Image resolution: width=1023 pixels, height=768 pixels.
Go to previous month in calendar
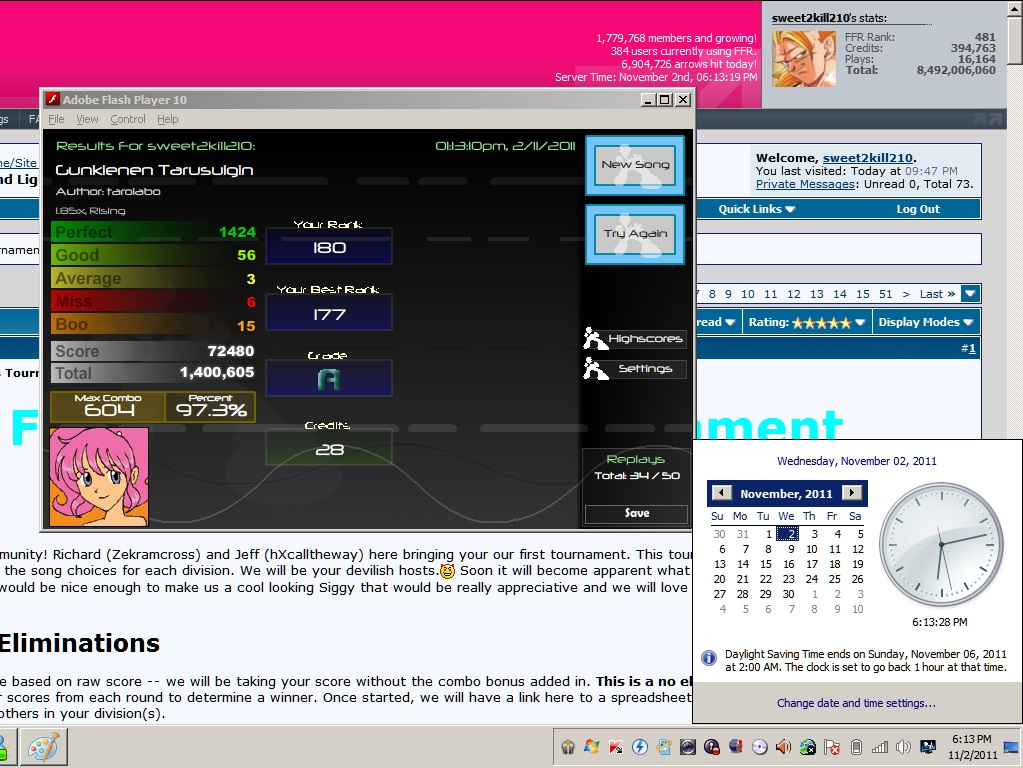[x=721, y=493]
